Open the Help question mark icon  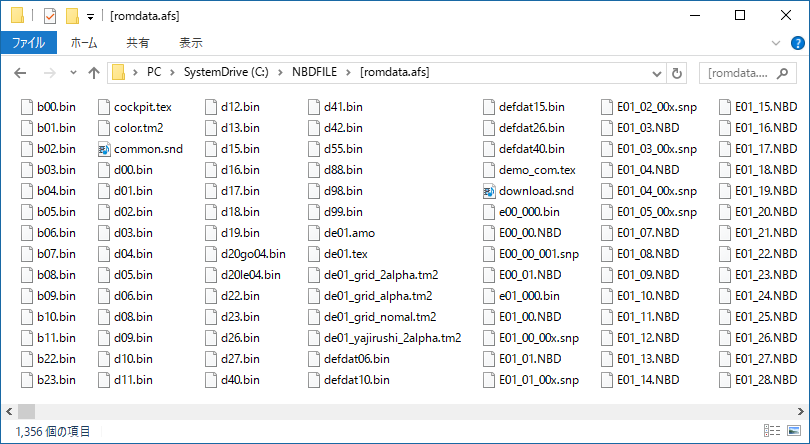click(798, 43)
